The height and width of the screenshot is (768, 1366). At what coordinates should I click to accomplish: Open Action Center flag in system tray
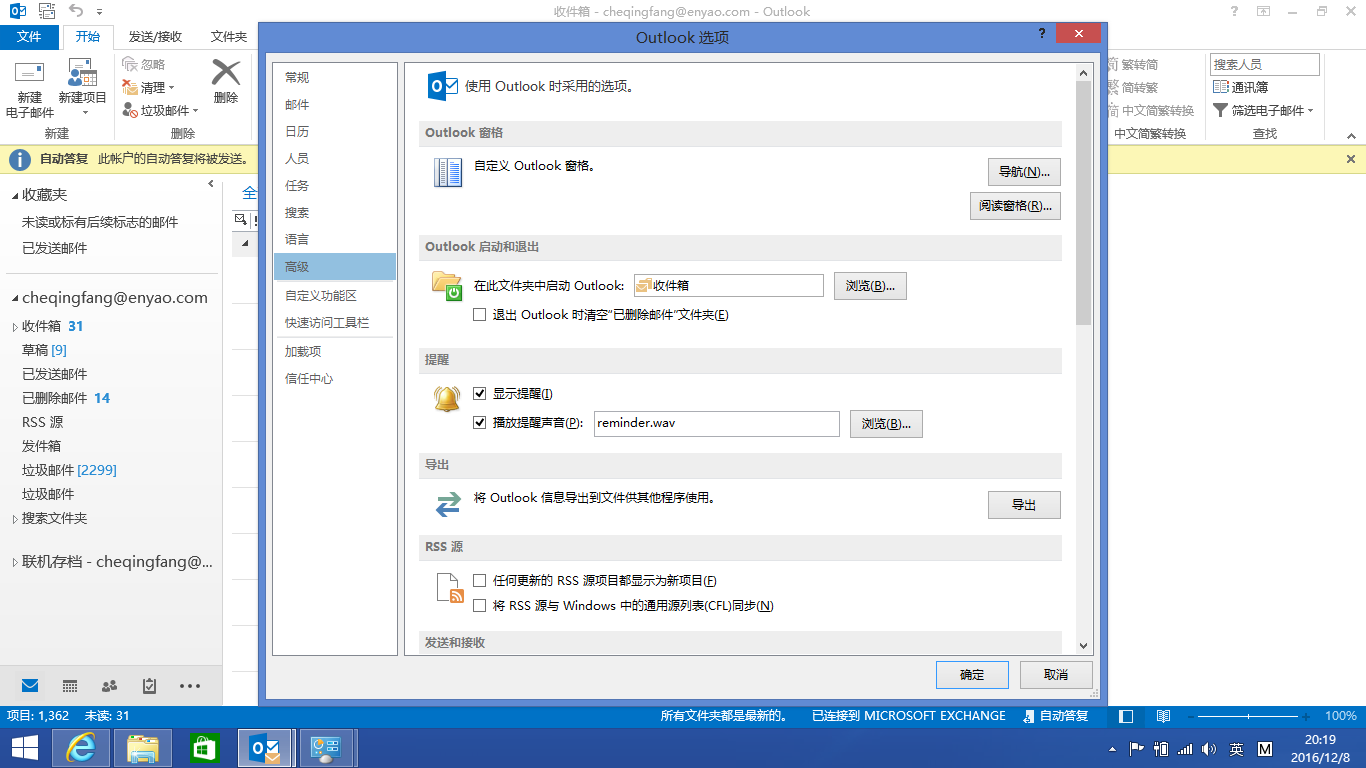tap(1137, 749)
